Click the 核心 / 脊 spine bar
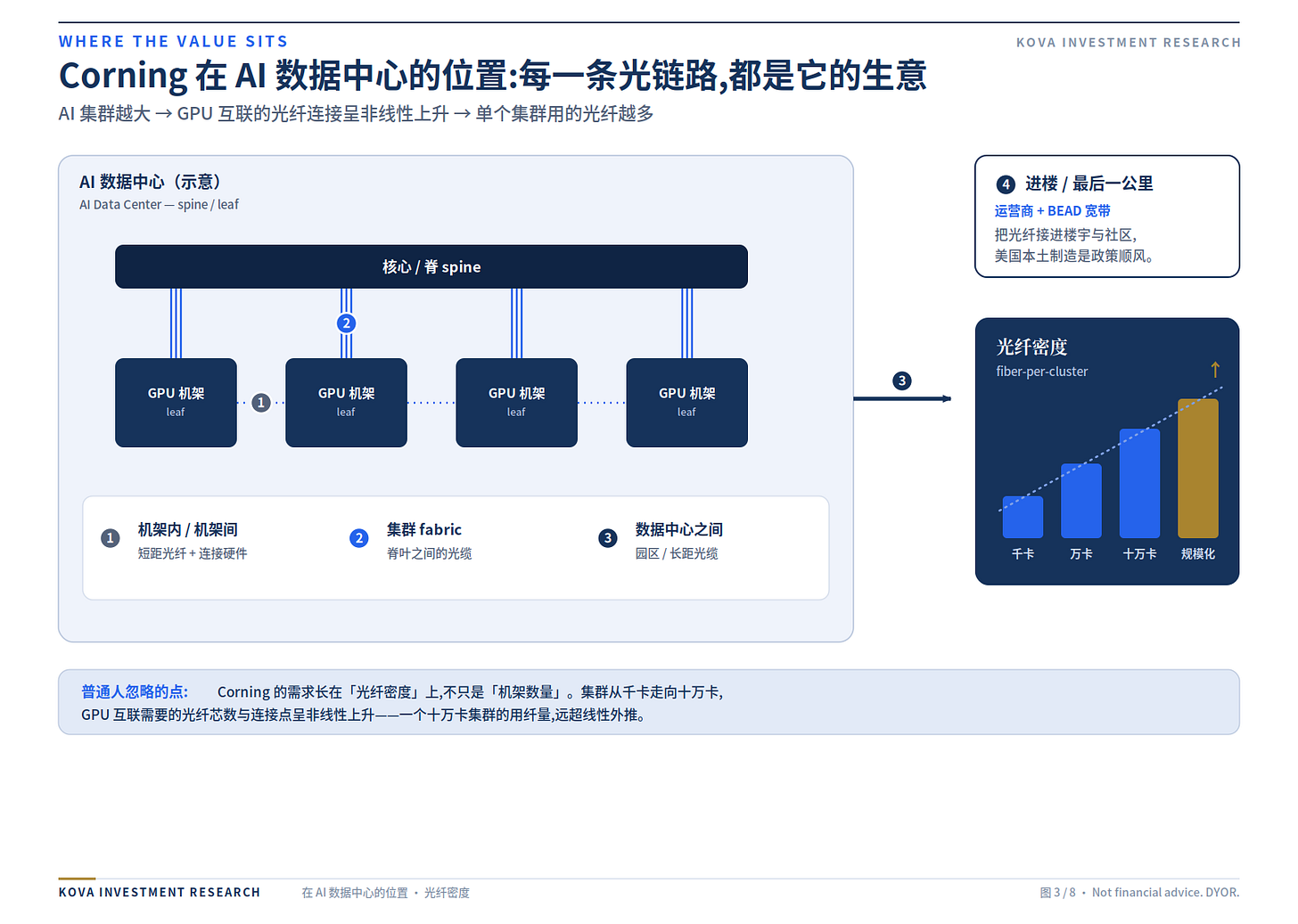1298x924 pixels. tap(431, 266)
